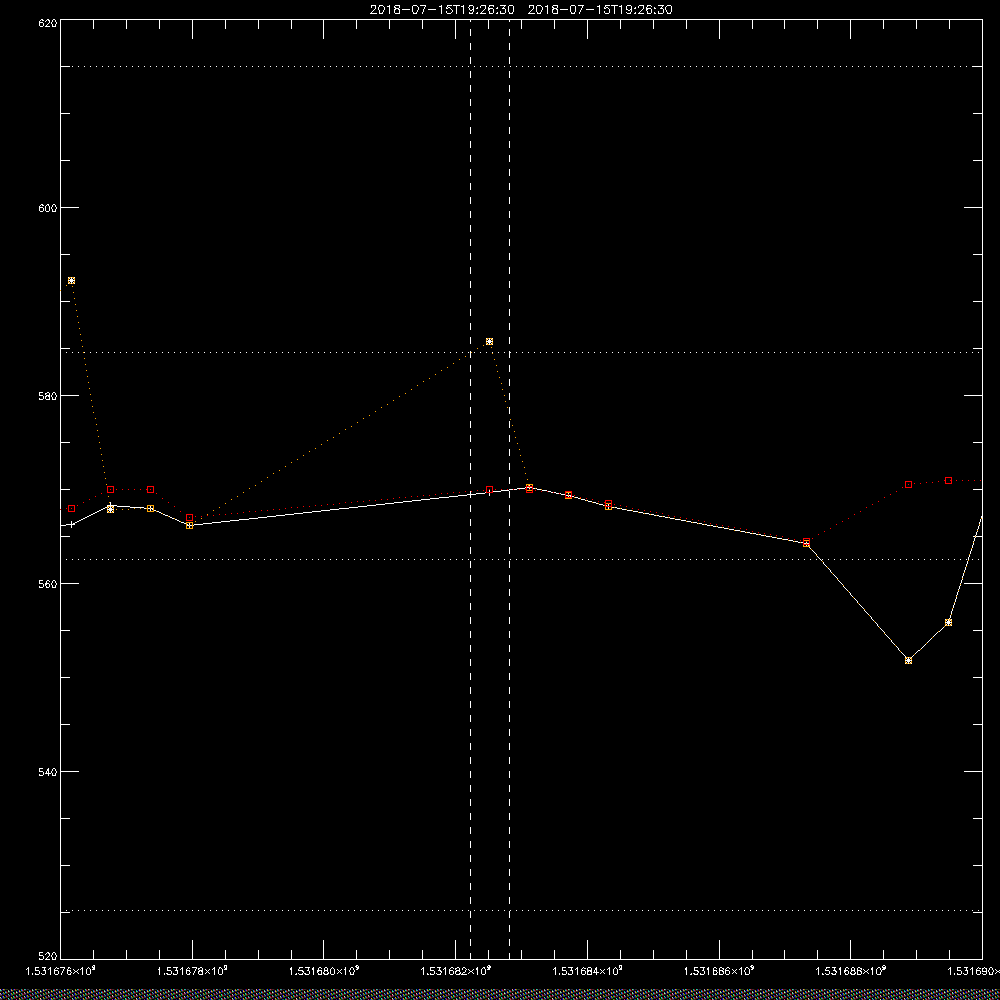This screenshot has width=1000, height=1000.
Task: Click the 1.531680×10⁹ x-axis label
Action: tap(324, 971)
